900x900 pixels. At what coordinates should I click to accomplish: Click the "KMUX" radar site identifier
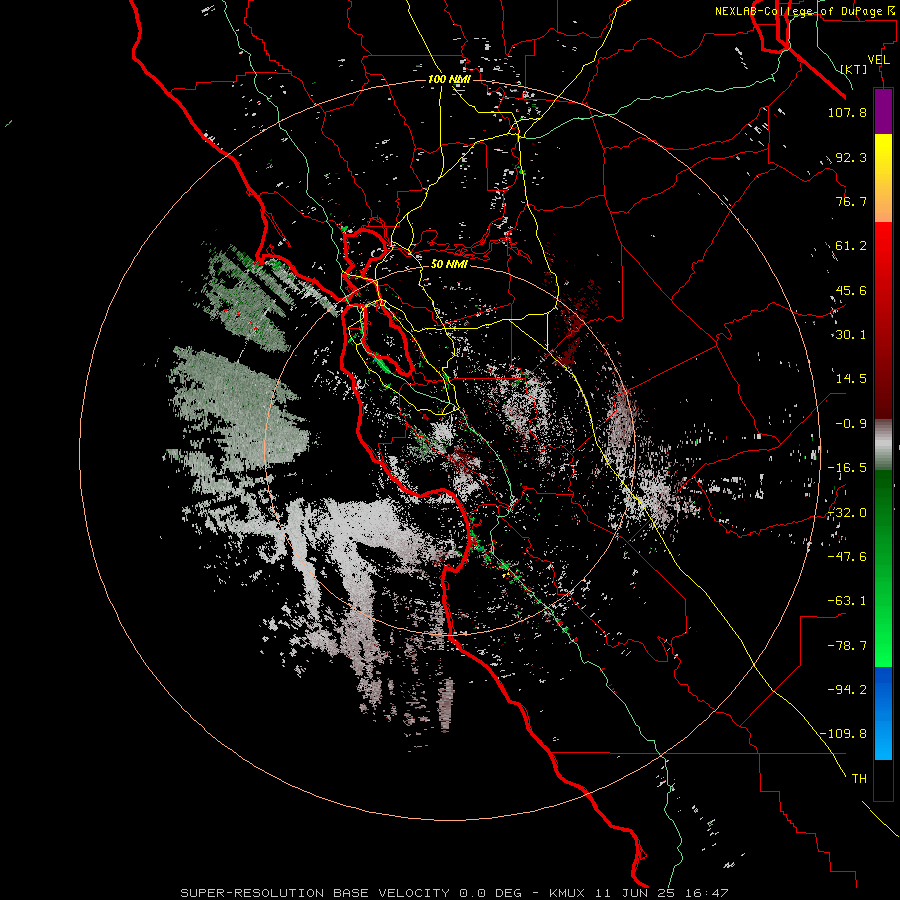(567, 893)
